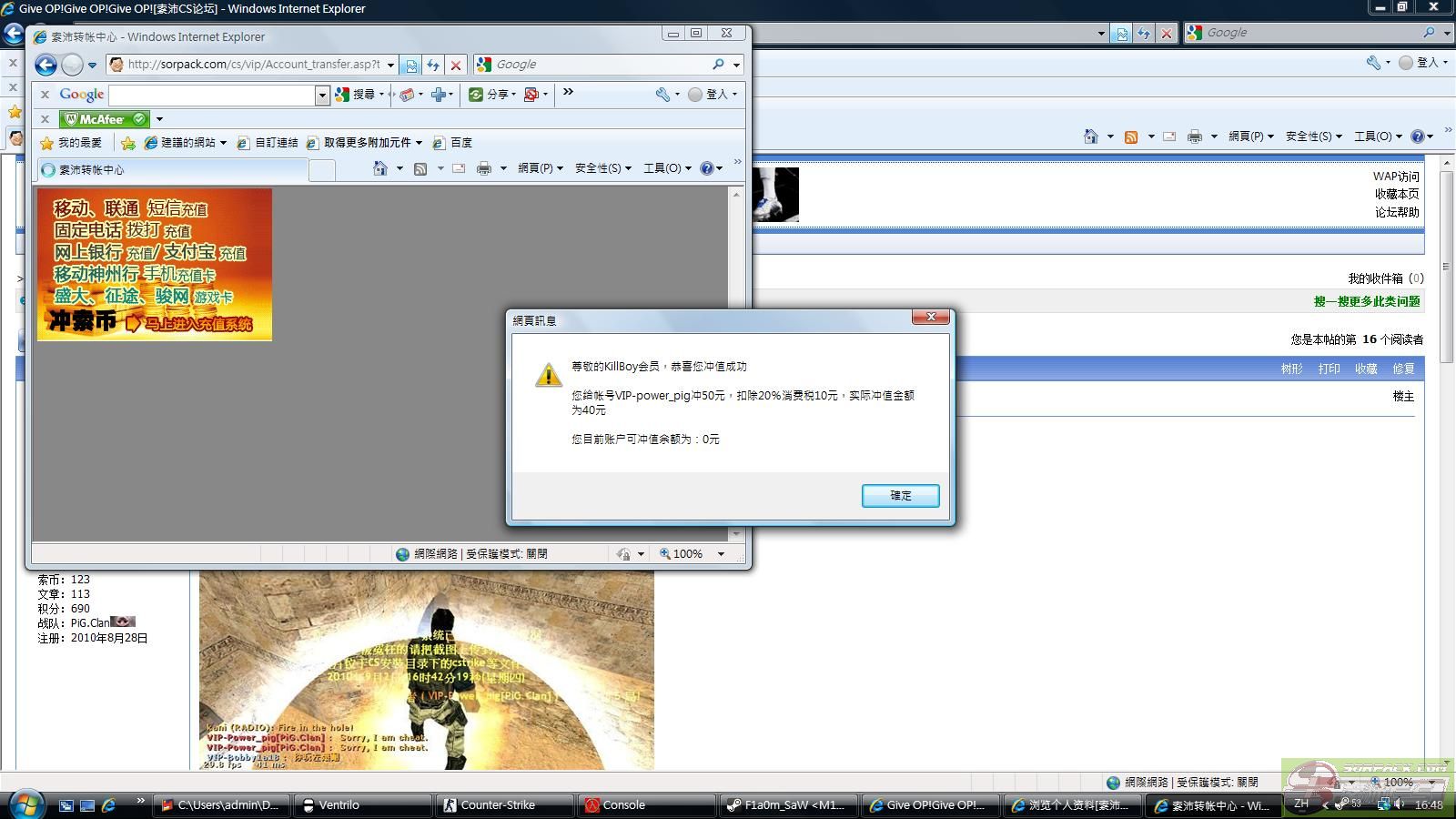Click the 冲索币 recharge banner image

tap(155, 264)
